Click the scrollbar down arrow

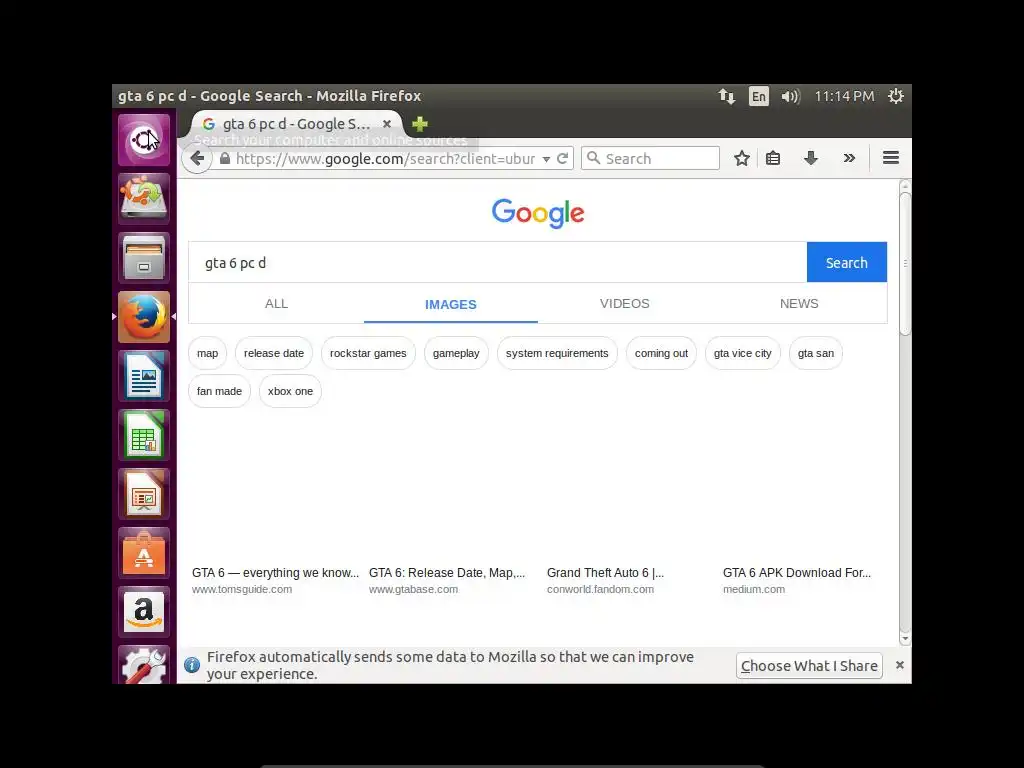click(x=904, y=639)
